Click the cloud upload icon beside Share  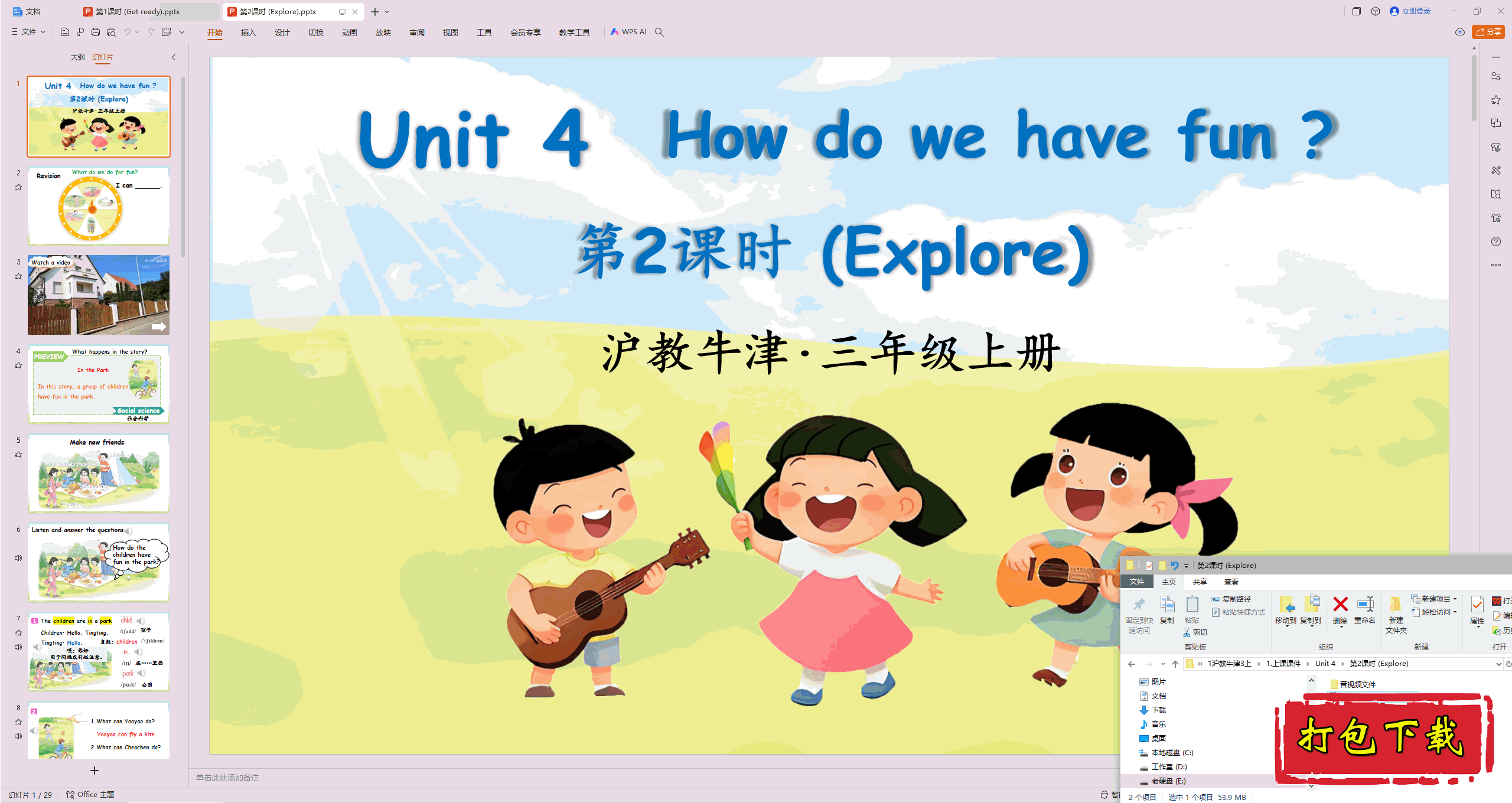tap(1460, 32)
